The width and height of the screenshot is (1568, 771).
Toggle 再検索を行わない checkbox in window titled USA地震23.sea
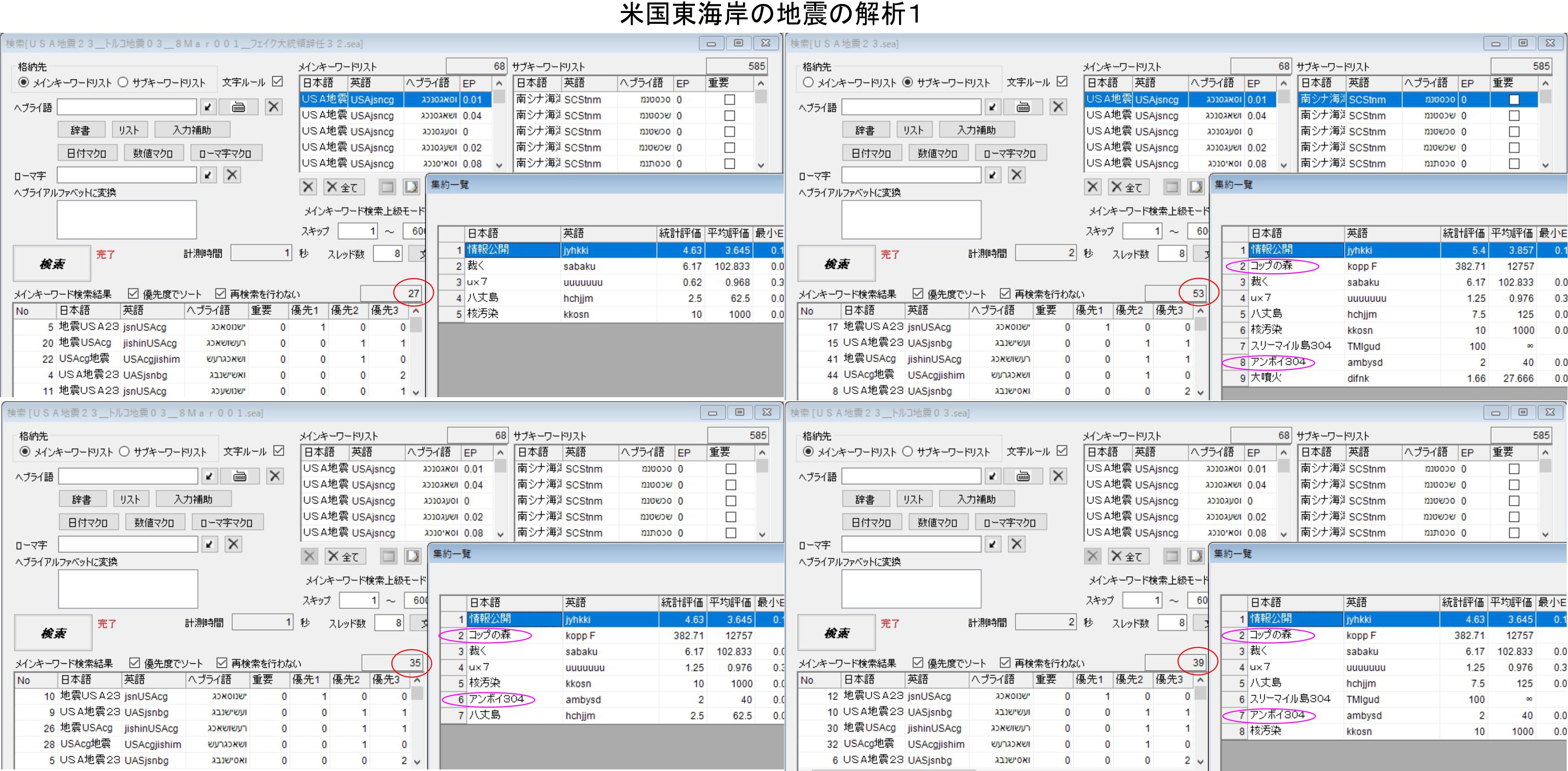coord(1005,294)
